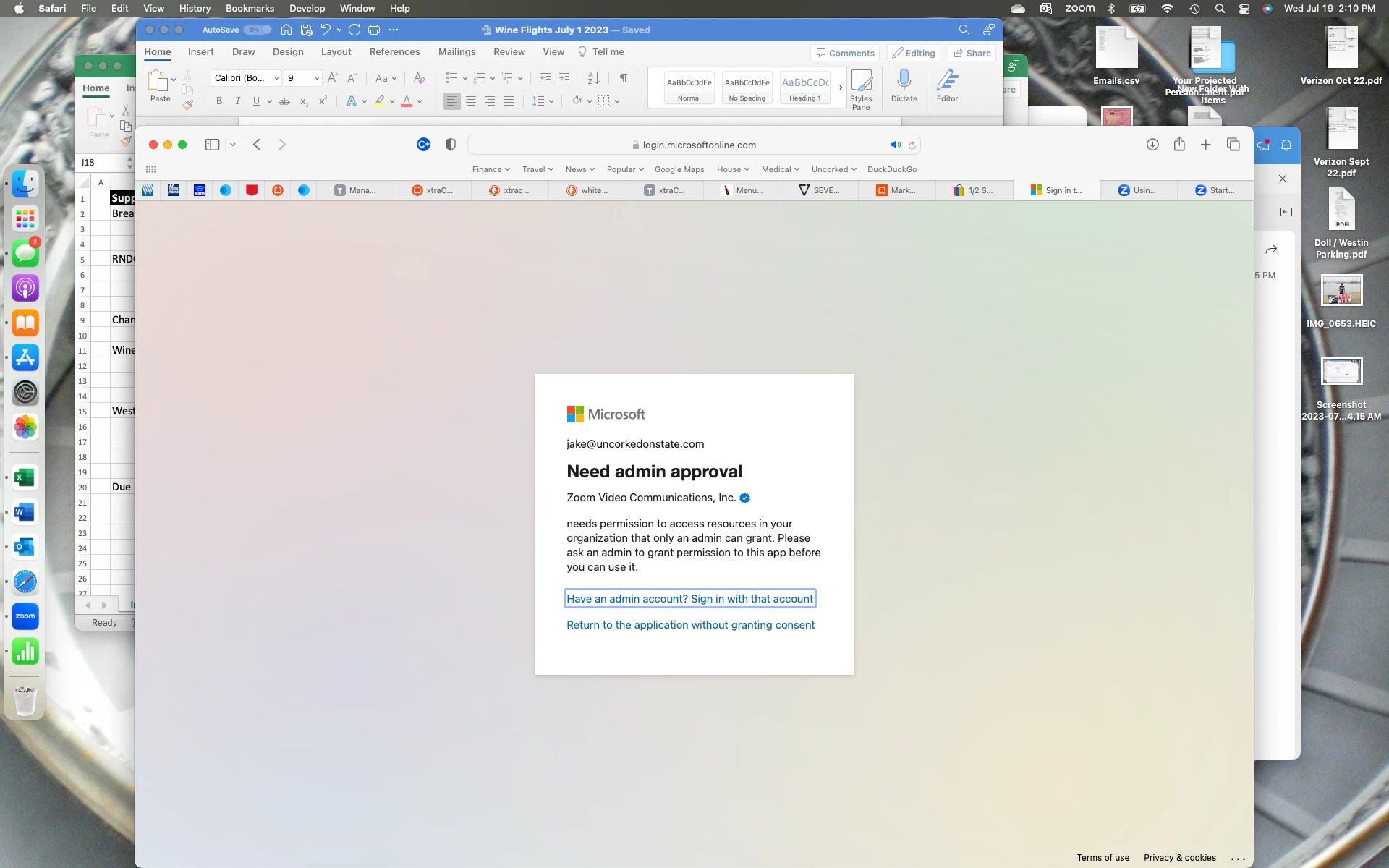
Task: Click Safari's tab overview icon
Action: 1233,145
